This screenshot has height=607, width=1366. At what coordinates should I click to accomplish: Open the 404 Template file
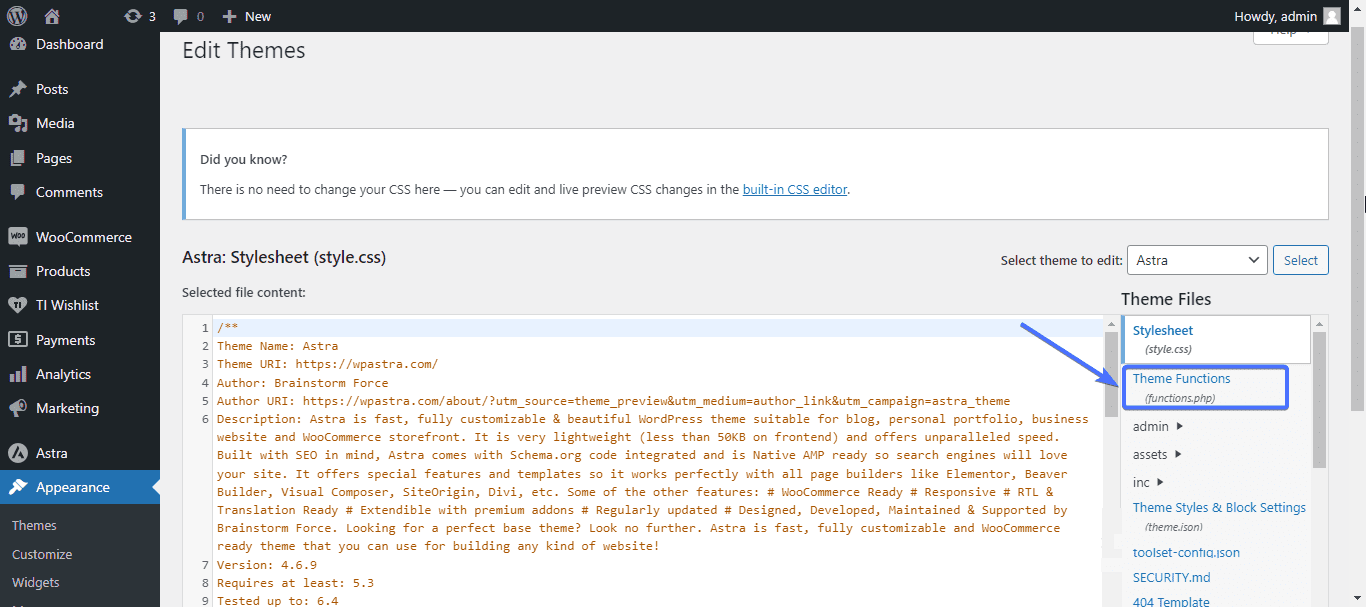pyautogui.click(x=1171, y=601)
